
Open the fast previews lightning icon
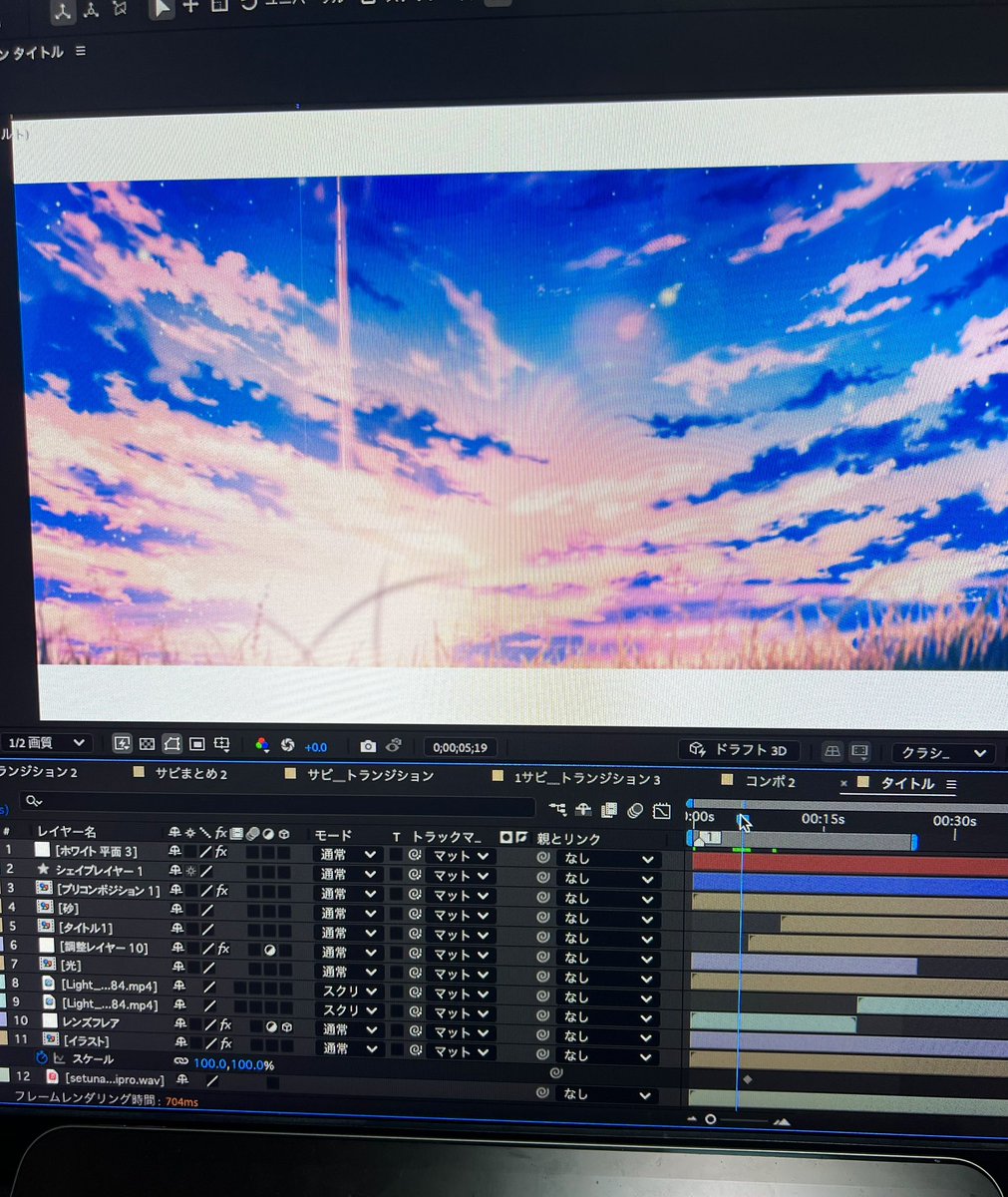pyautogui.click(x=123, y=744)
